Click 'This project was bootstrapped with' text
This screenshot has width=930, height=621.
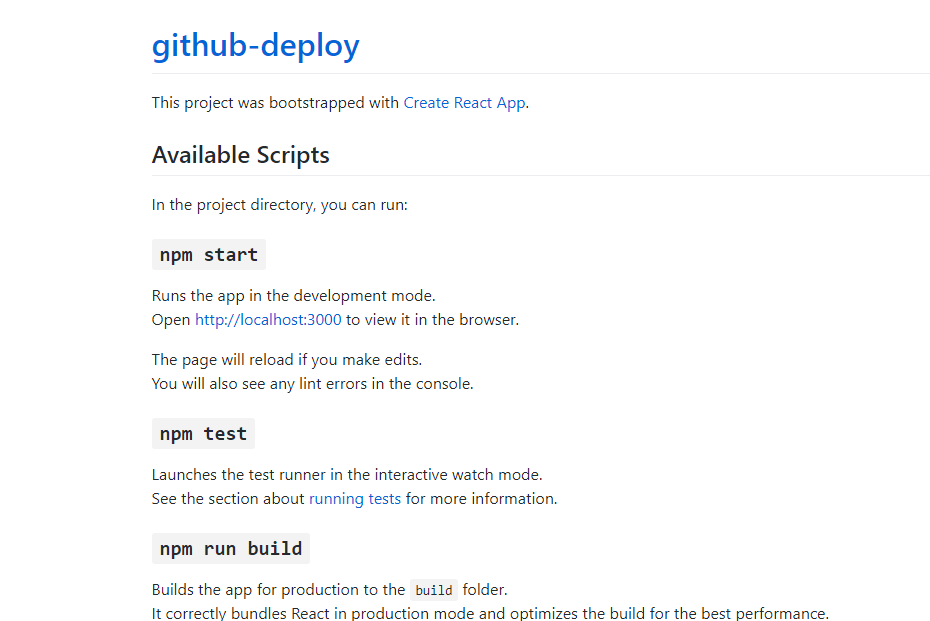coord(275,103)
